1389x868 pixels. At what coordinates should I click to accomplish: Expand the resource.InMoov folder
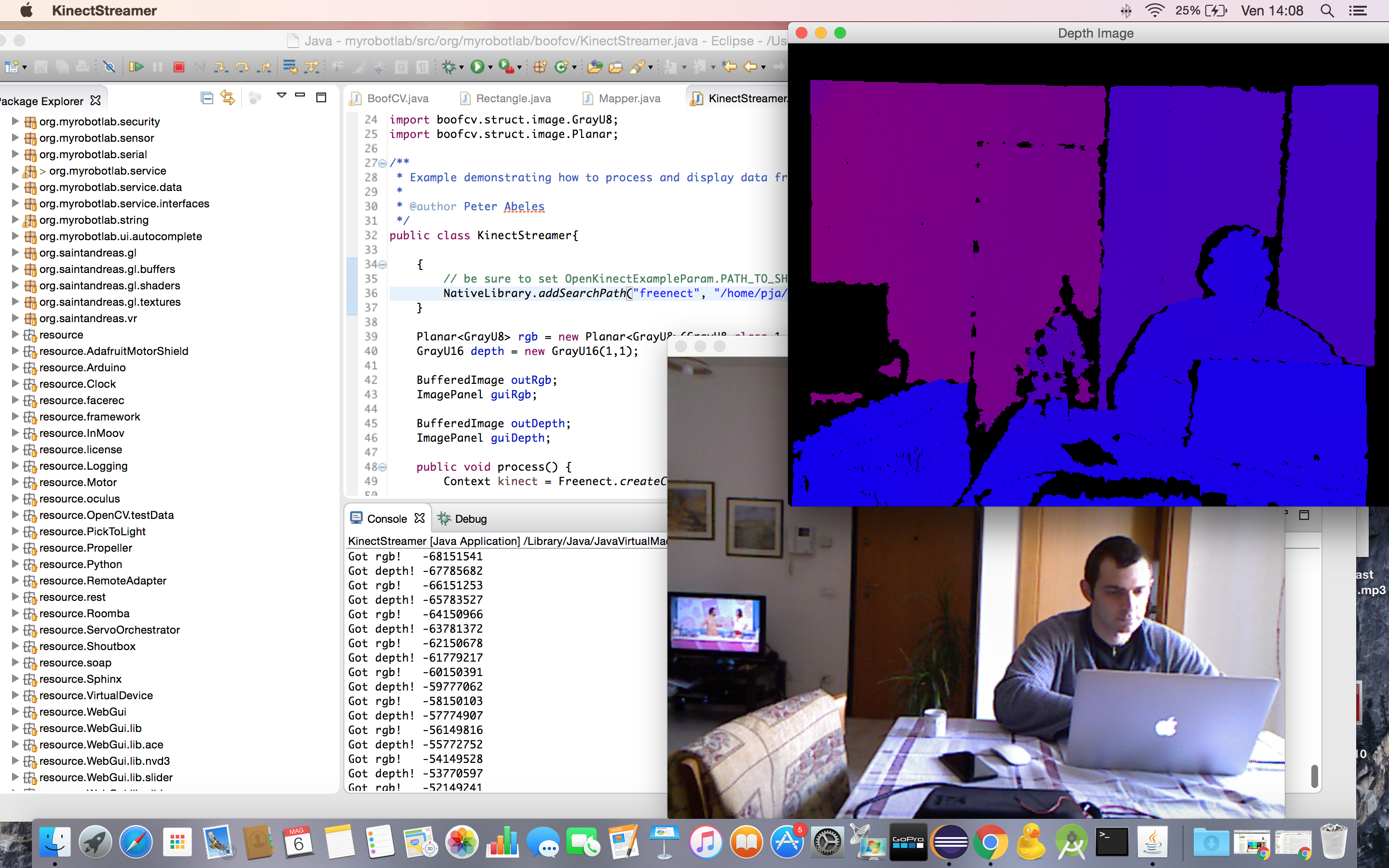point(15,433)
